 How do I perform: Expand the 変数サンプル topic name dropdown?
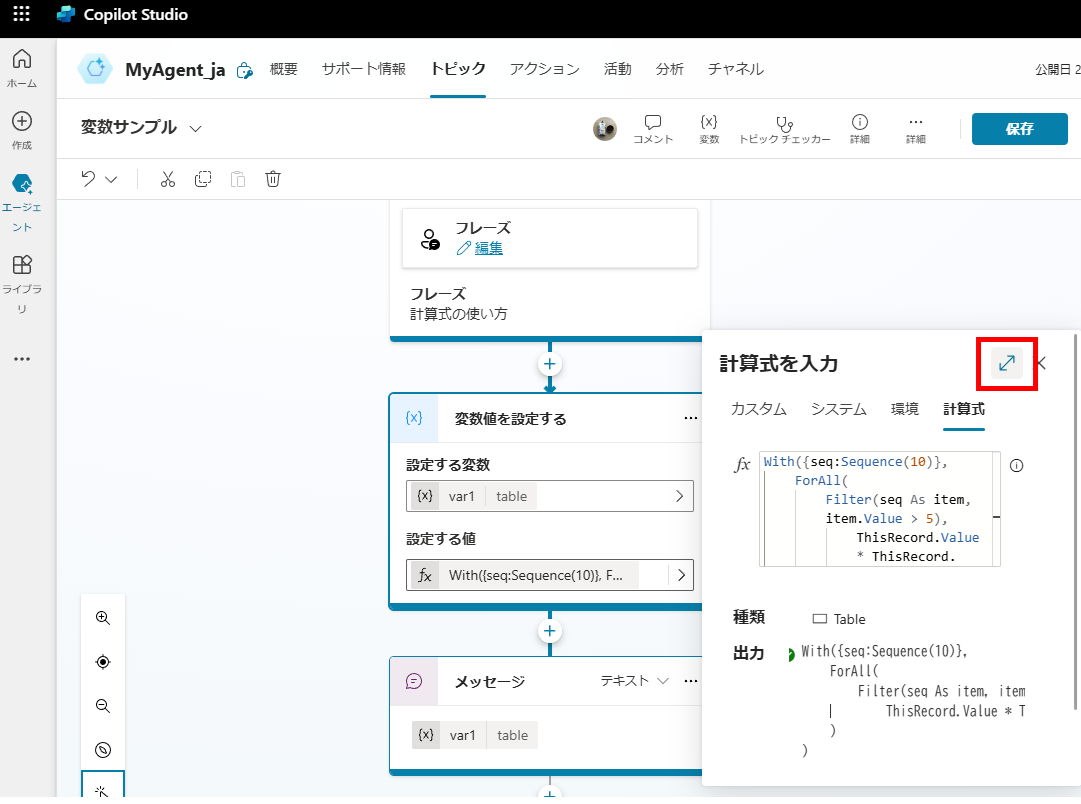(x=196, y=128)
